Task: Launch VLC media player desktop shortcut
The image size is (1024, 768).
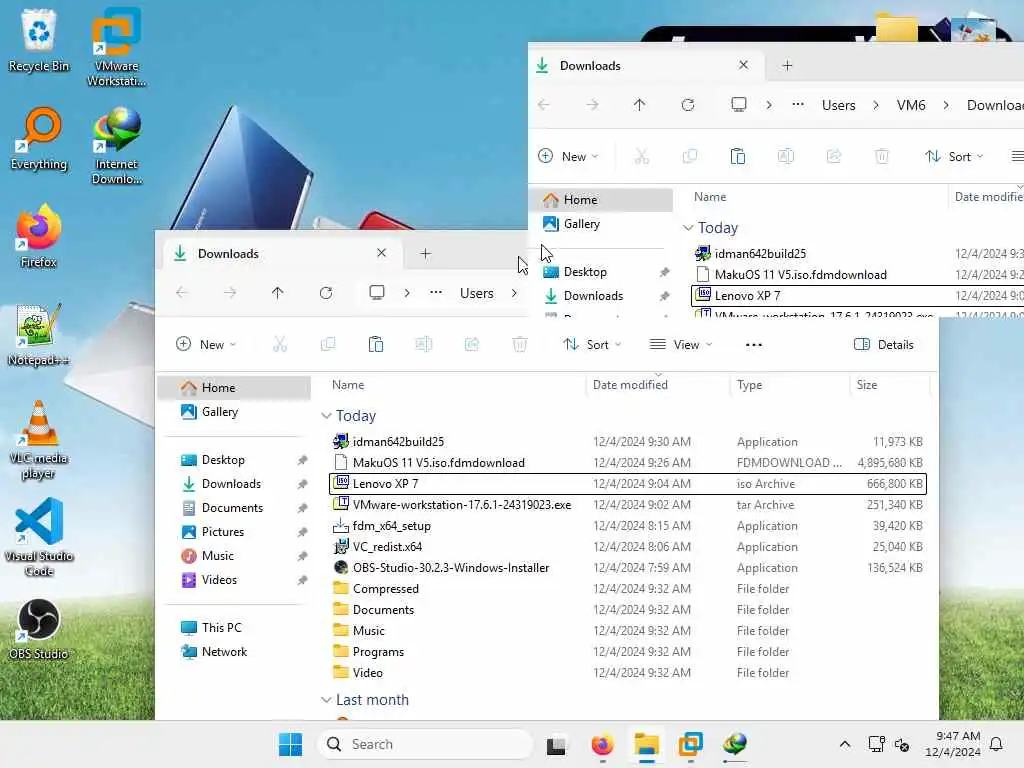Action: [39, 440]
